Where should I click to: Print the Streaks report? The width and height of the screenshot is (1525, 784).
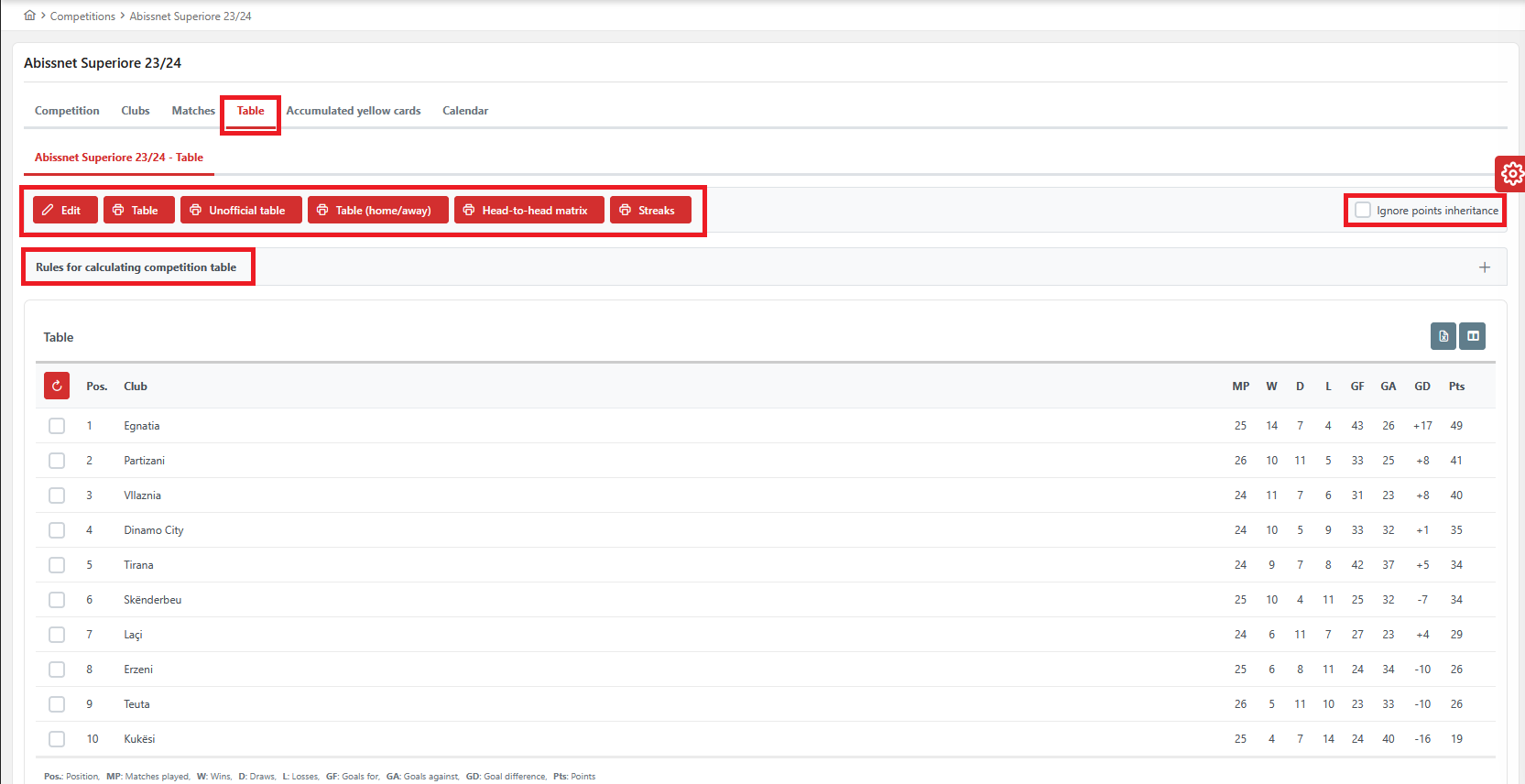(x=650, y=210)
